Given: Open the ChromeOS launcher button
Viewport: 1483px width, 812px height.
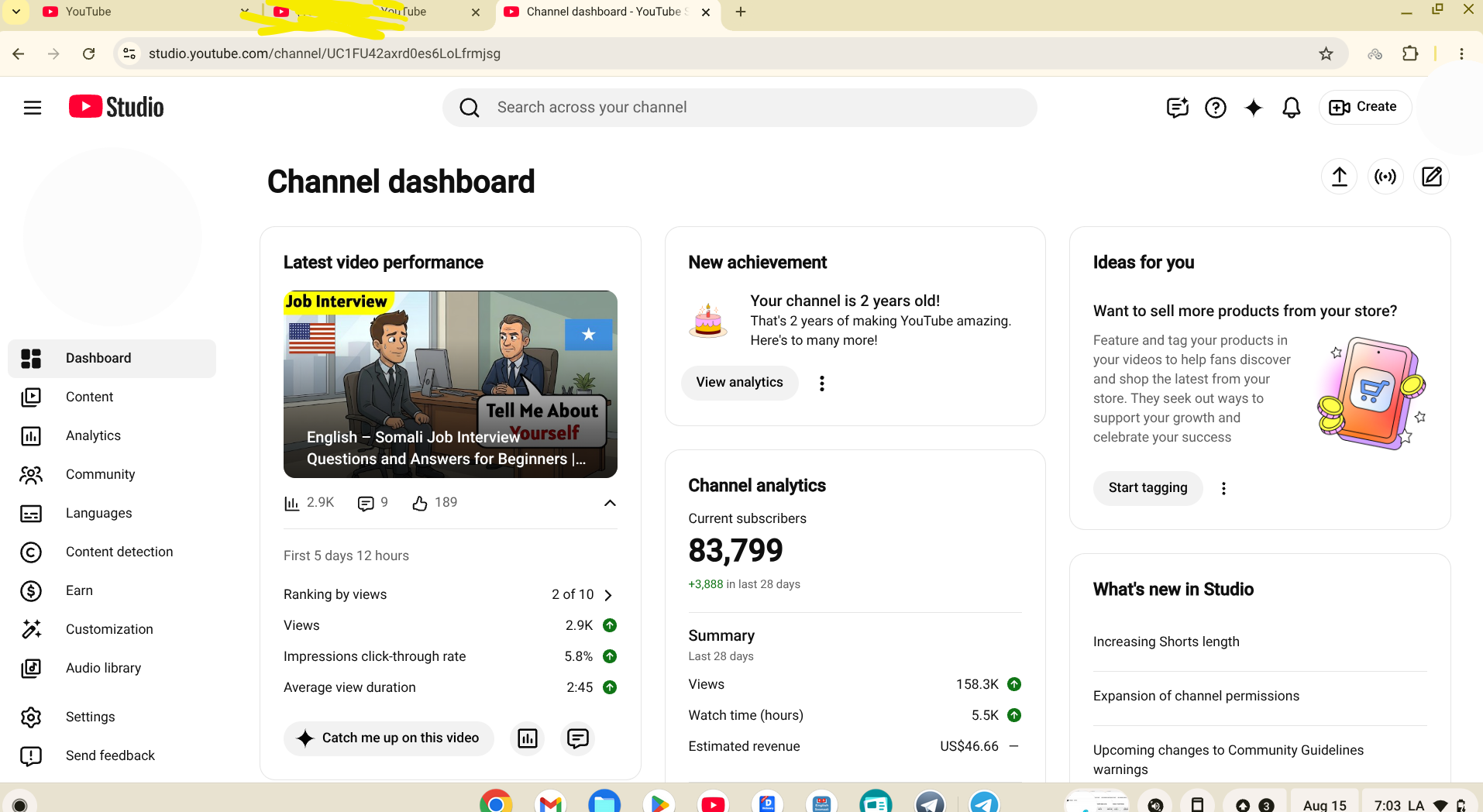Looking at the screenshot, I should [19, 804].
